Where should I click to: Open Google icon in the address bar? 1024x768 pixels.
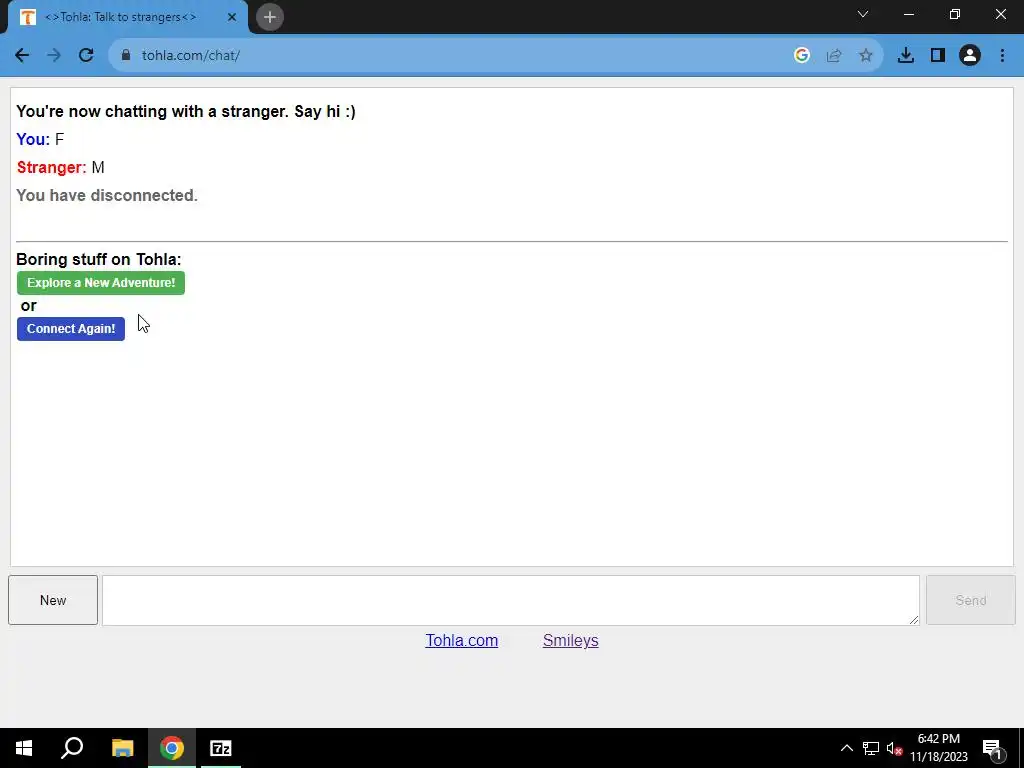(x=802, y=56)
